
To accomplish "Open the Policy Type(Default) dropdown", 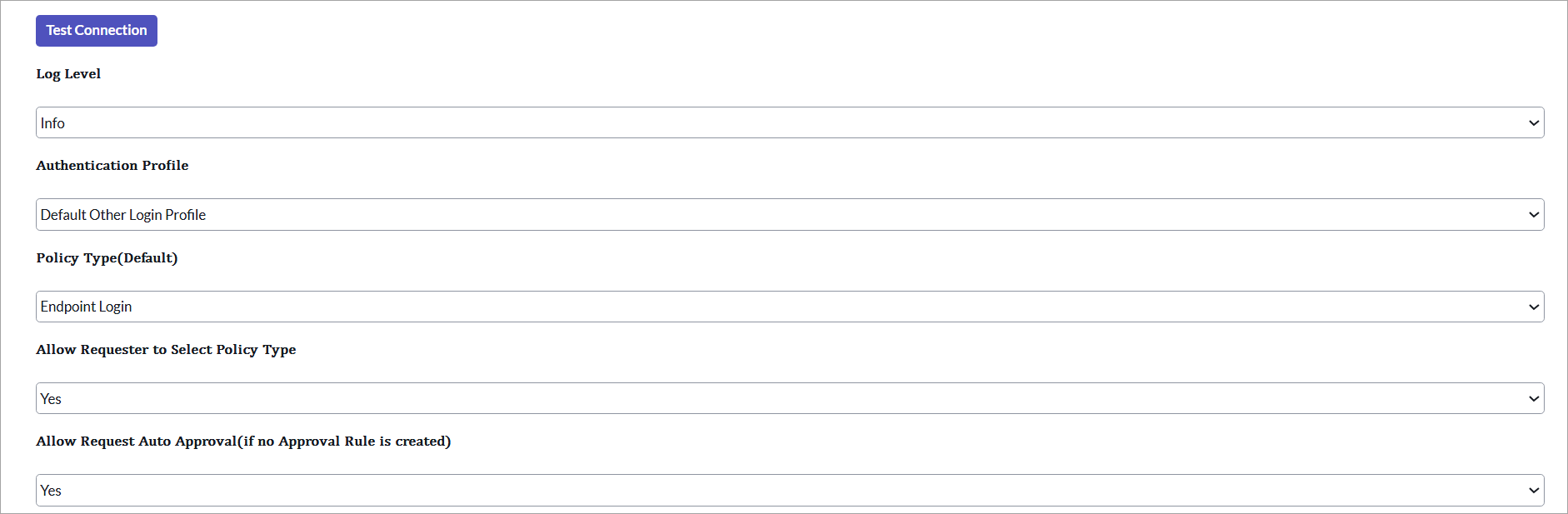I will [x=789, y=307].
